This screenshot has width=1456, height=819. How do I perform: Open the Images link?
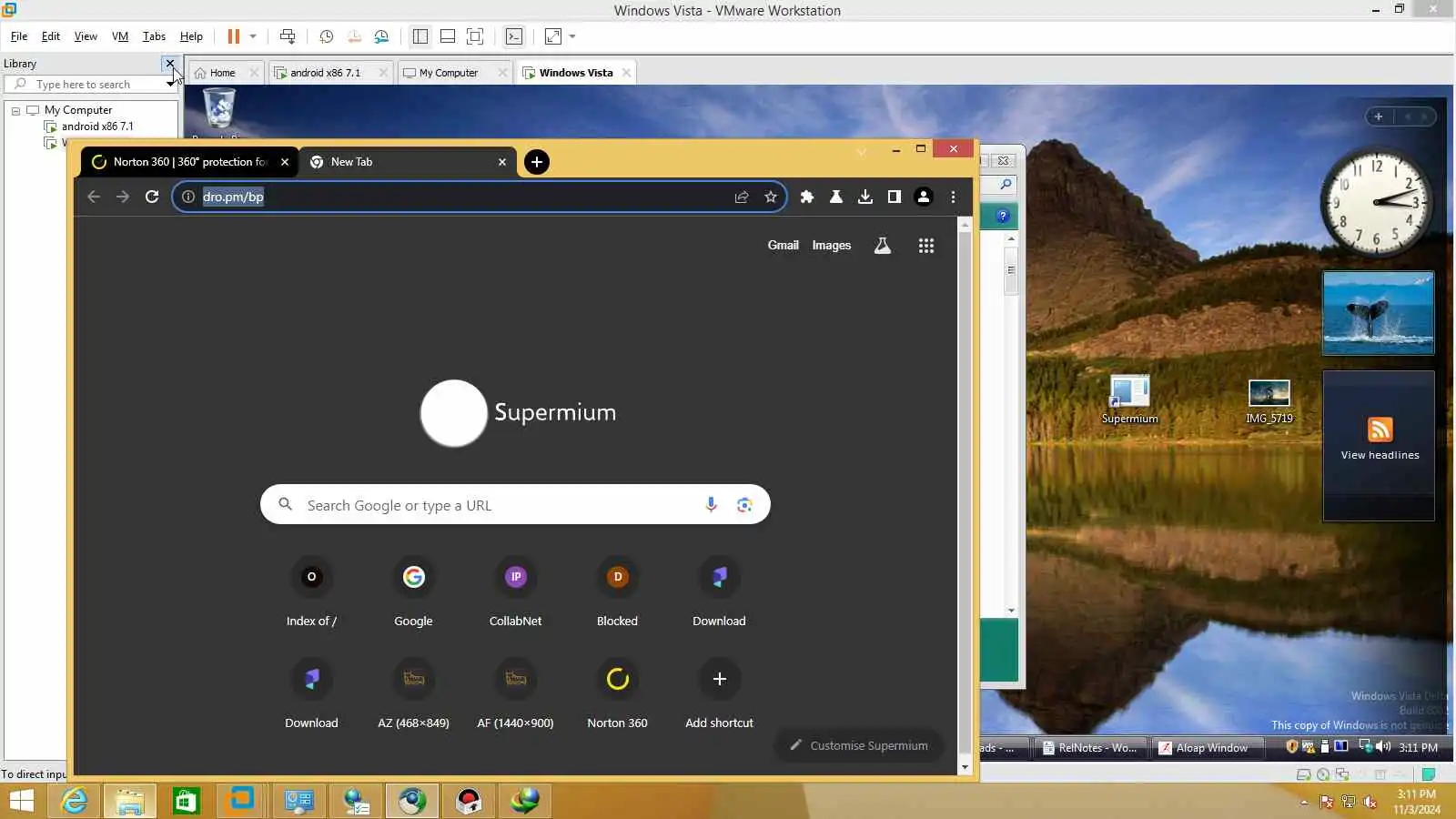832,246
